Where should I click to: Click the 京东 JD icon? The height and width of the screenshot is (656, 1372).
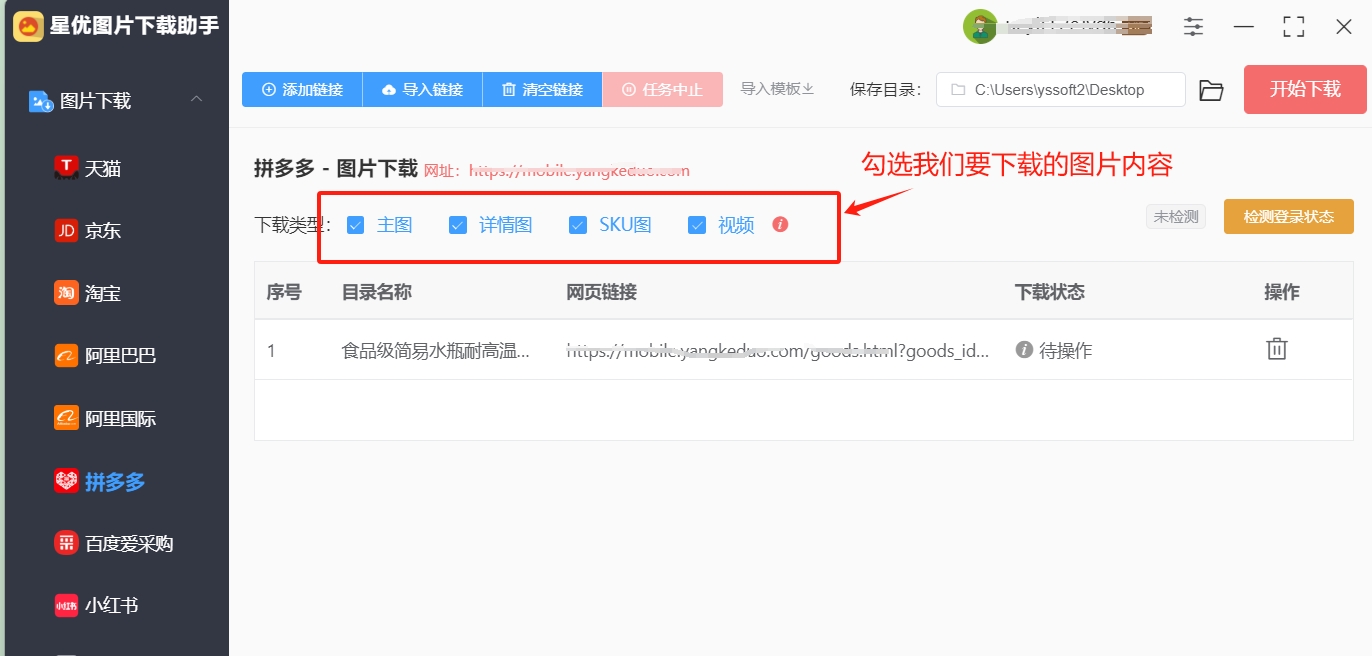[x=66, y=231]
